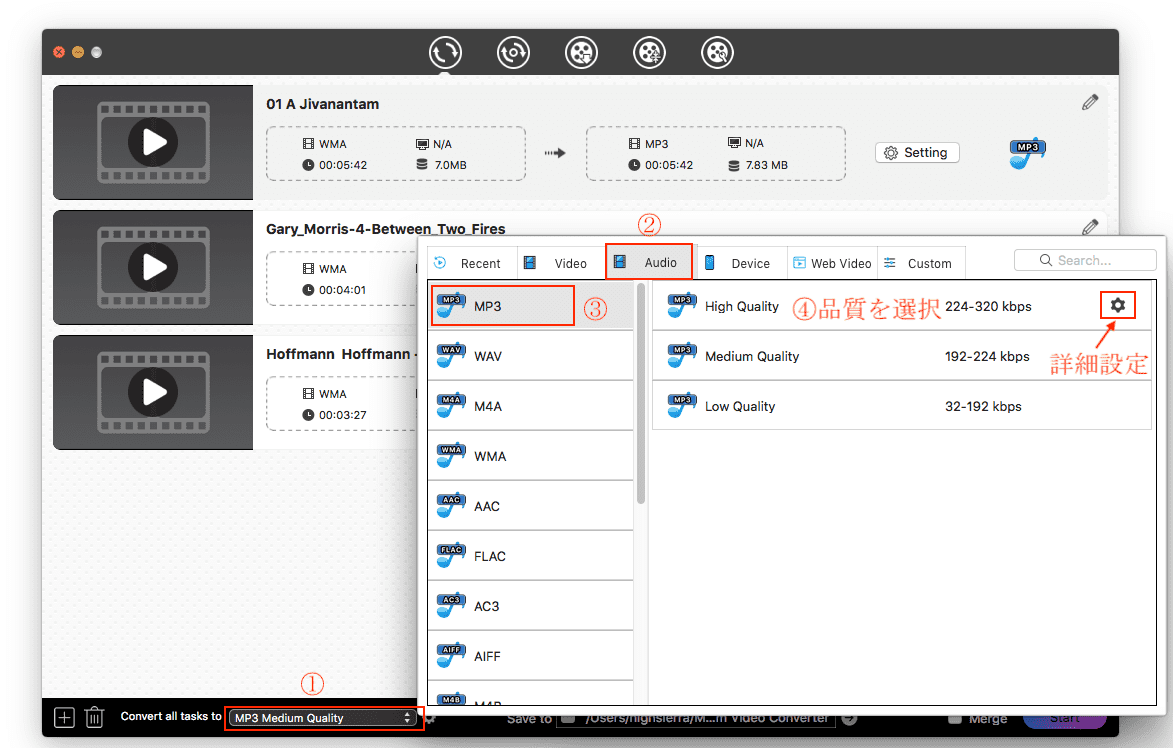This screenshot has height=748, width=1173.
Task: Switch to the Audio tab
Action: coord(649,263)
